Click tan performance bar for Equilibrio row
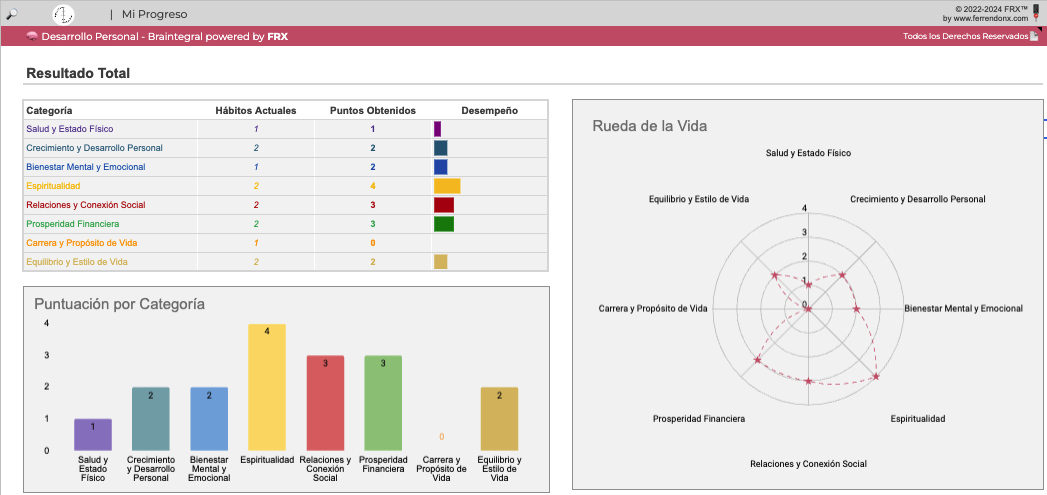Screen dimensions: 1047x495 coord(441,262)
